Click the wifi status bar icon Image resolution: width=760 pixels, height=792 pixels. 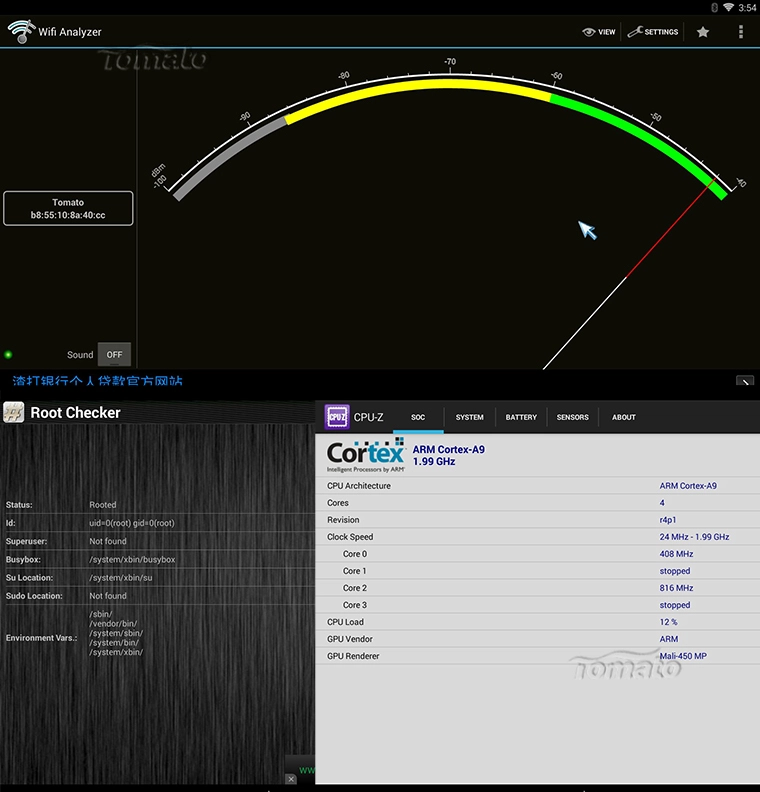(x=728, y=7)
